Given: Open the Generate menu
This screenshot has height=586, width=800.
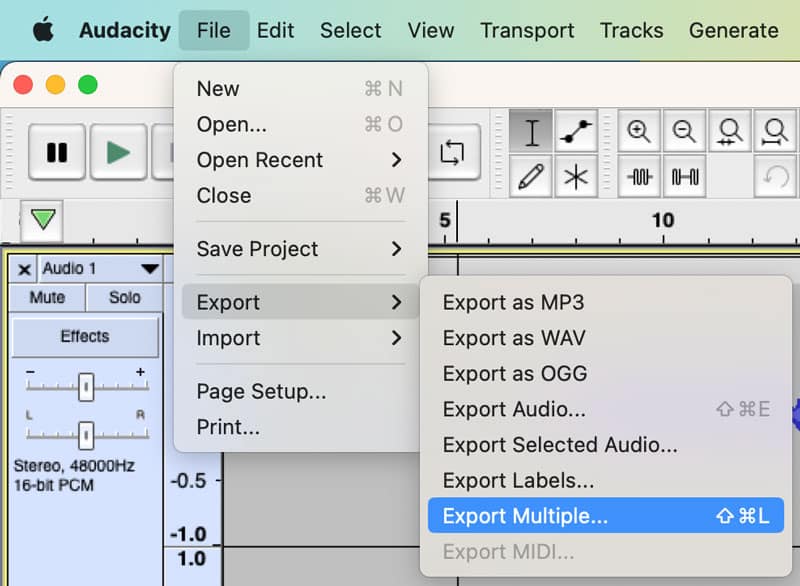Looking at the screenshot, I should click(734, 30).
